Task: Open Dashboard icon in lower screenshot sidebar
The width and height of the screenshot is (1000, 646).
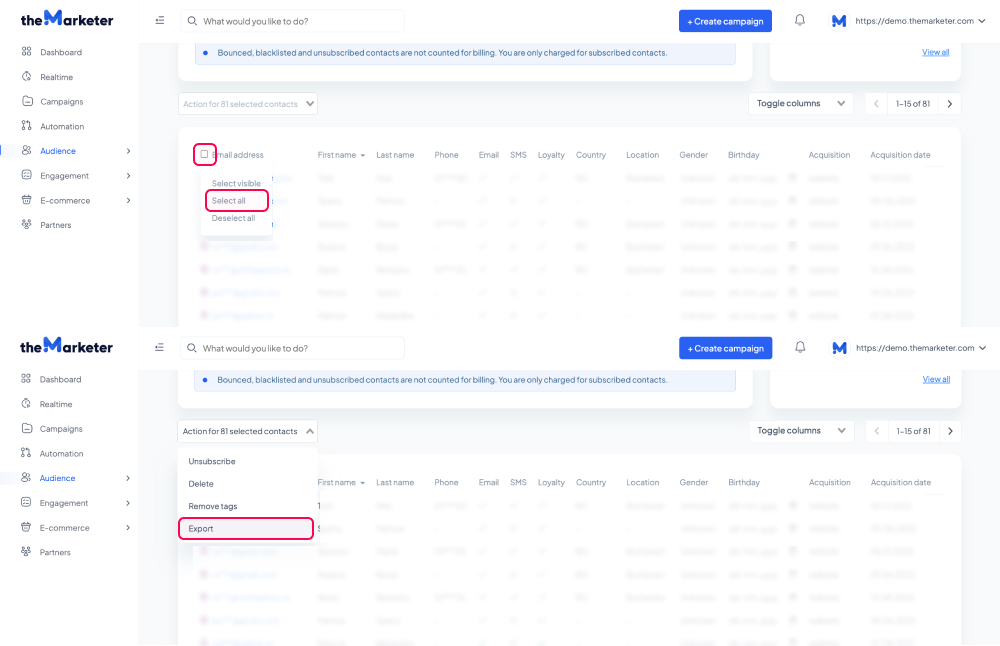Action: click(x=26, y=379)
